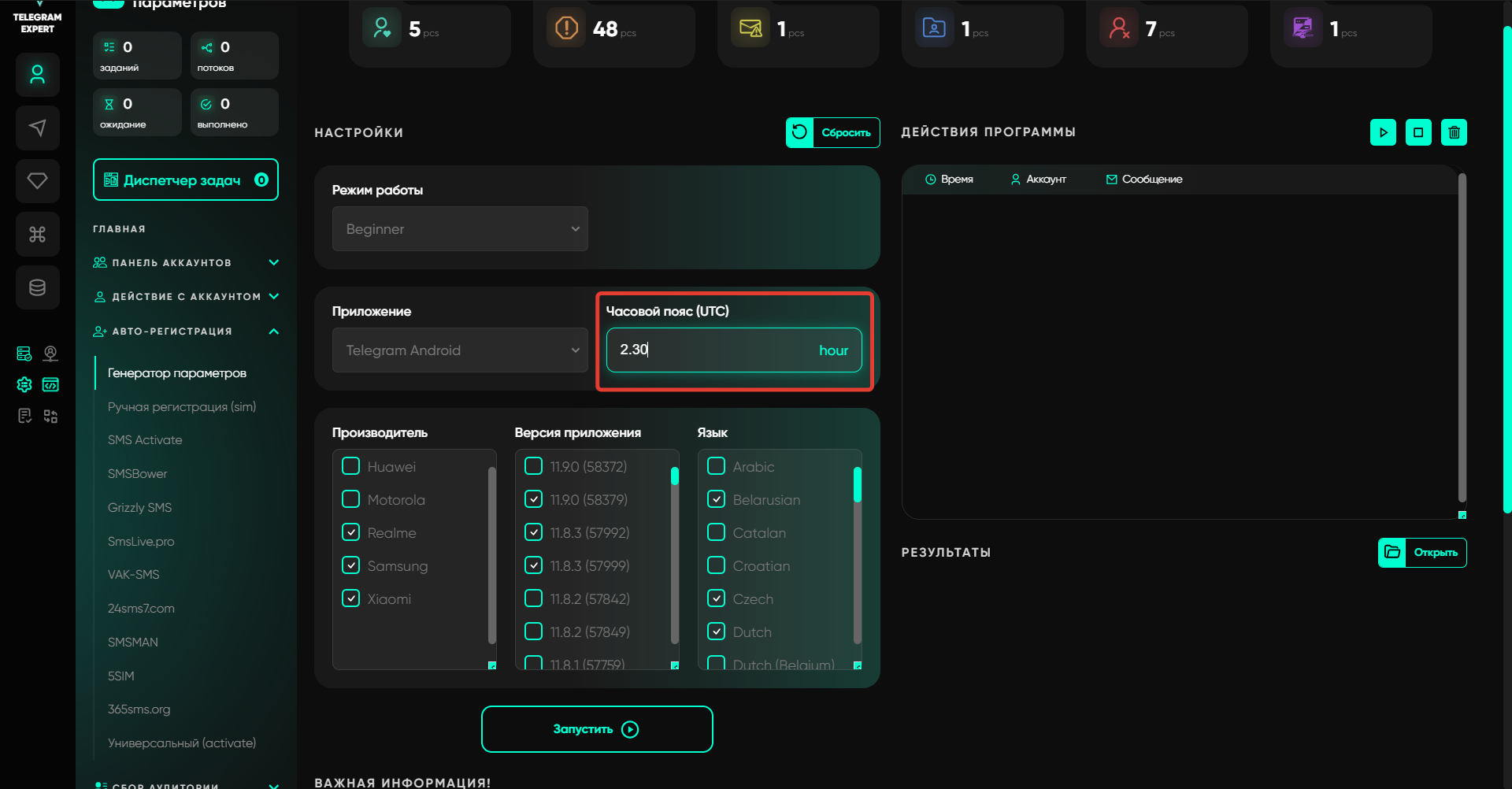The height and width of the screenshot is (789, 1512).
Task: Click the trash icon to clear actions
Action: [x=1454, y=132]
